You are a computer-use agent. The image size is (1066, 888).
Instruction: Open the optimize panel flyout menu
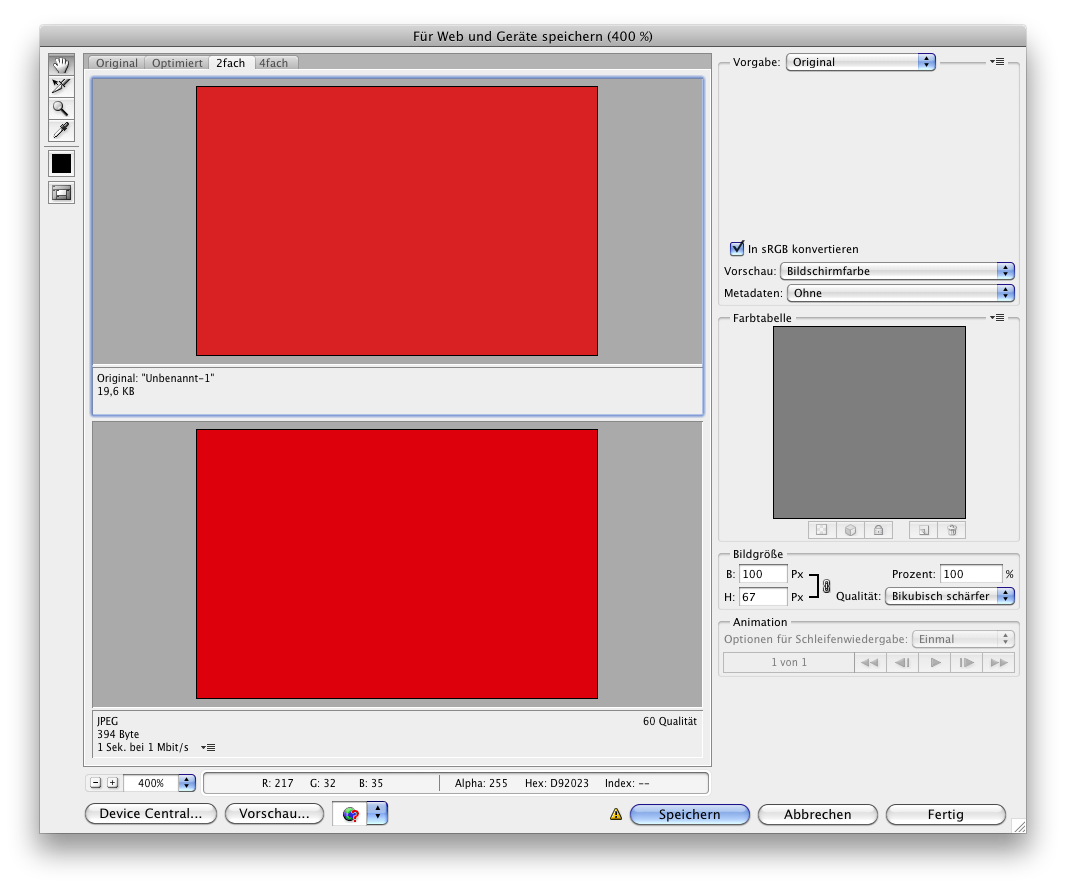point(997,62)
